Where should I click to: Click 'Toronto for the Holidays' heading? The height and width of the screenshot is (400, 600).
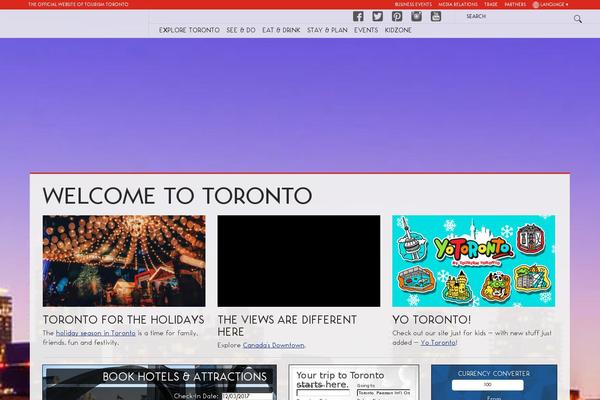coord(124,320)
